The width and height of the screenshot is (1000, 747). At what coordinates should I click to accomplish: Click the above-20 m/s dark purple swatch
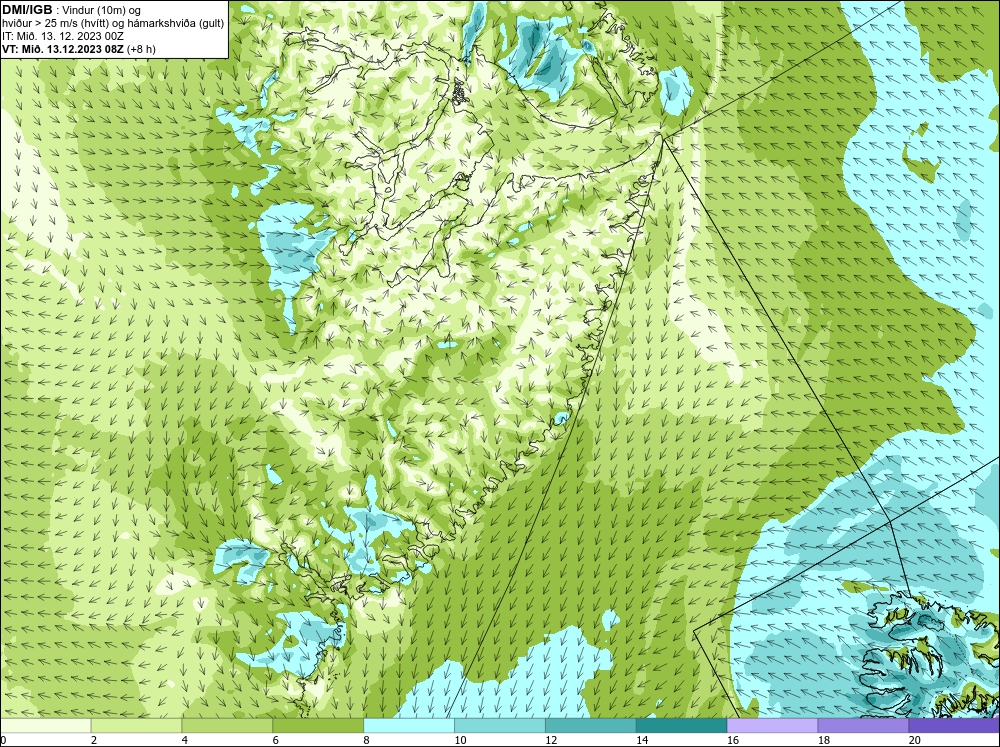tap(954, 726)
